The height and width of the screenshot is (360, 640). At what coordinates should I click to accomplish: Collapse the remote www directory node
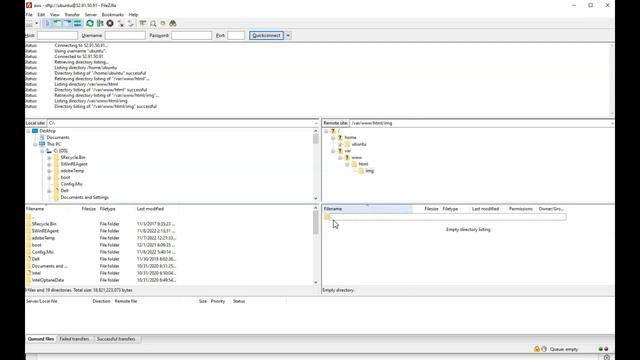340,158
